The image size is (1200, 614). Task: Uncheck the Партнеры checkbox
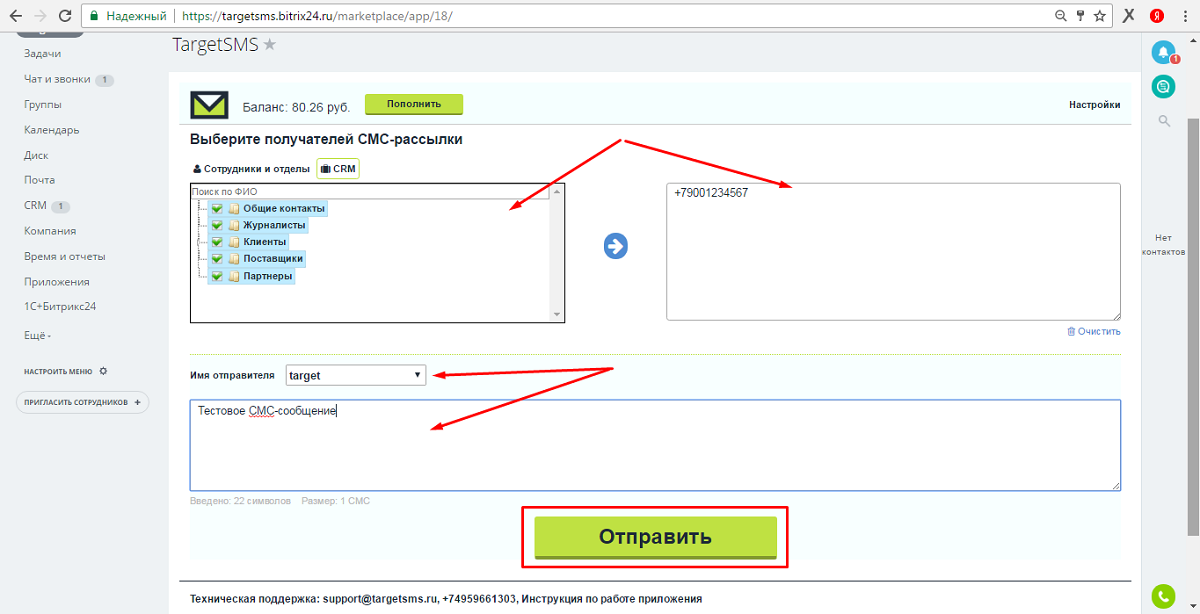[216, 276]
